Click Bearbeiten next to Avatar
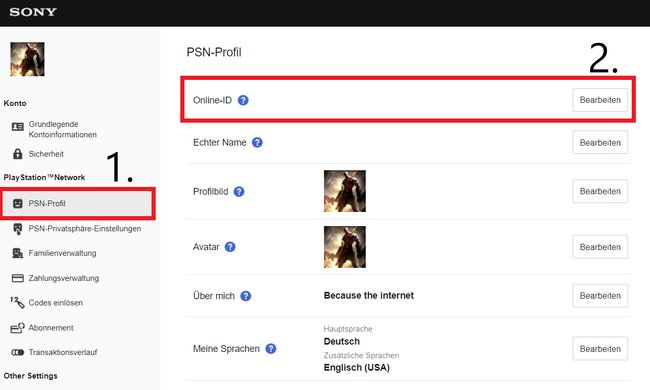 pos(600,247)
